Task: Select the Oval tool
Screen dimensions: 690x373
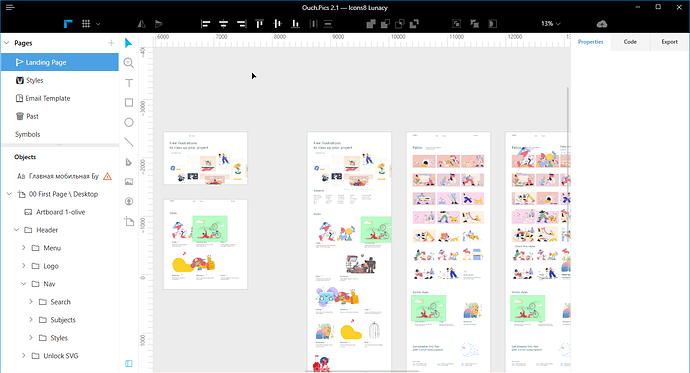Action: [x=128, y=122]
